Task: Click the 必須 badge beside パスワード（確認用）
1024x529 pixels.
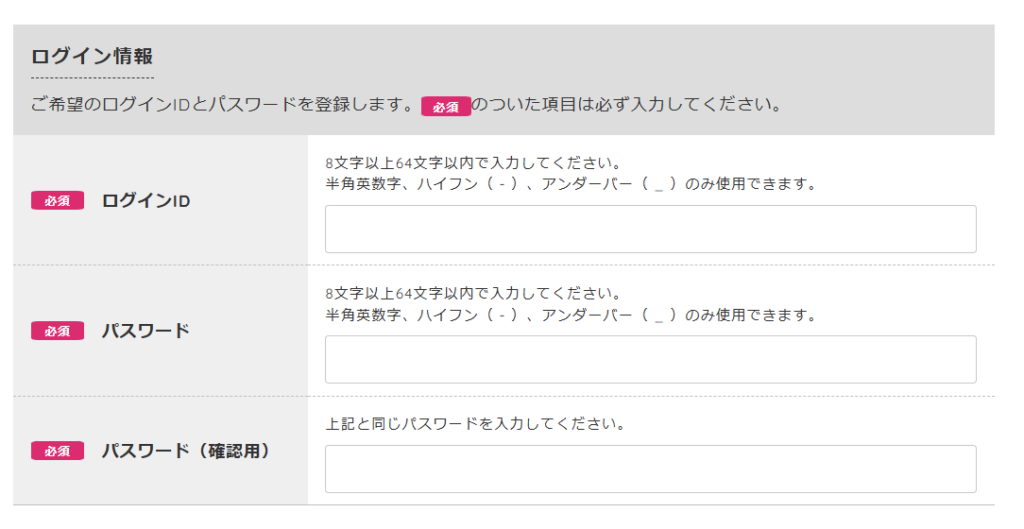Action: [57, 451]
